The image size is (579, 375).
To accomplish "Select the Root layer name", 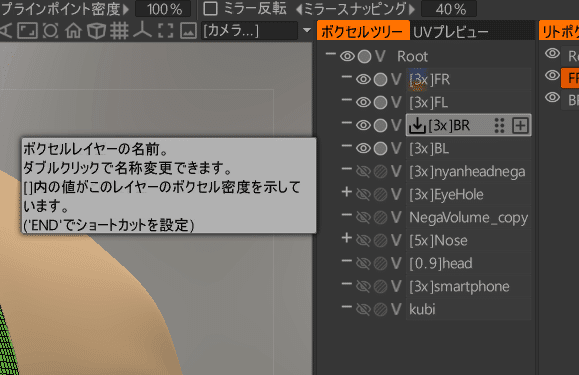I will (412, 56).
